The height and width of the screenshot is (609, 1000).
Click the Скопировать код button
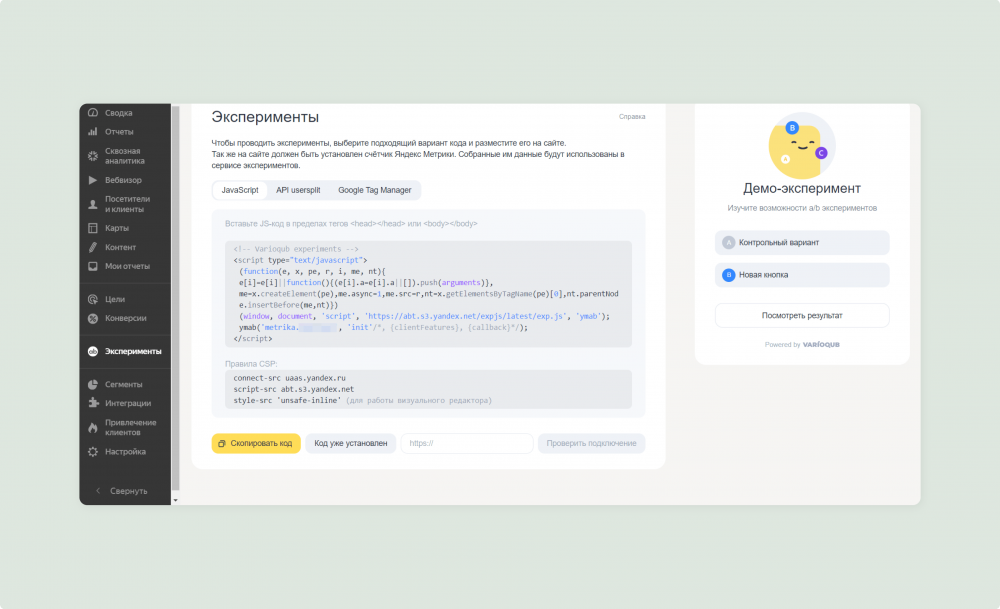click(256, 443)
